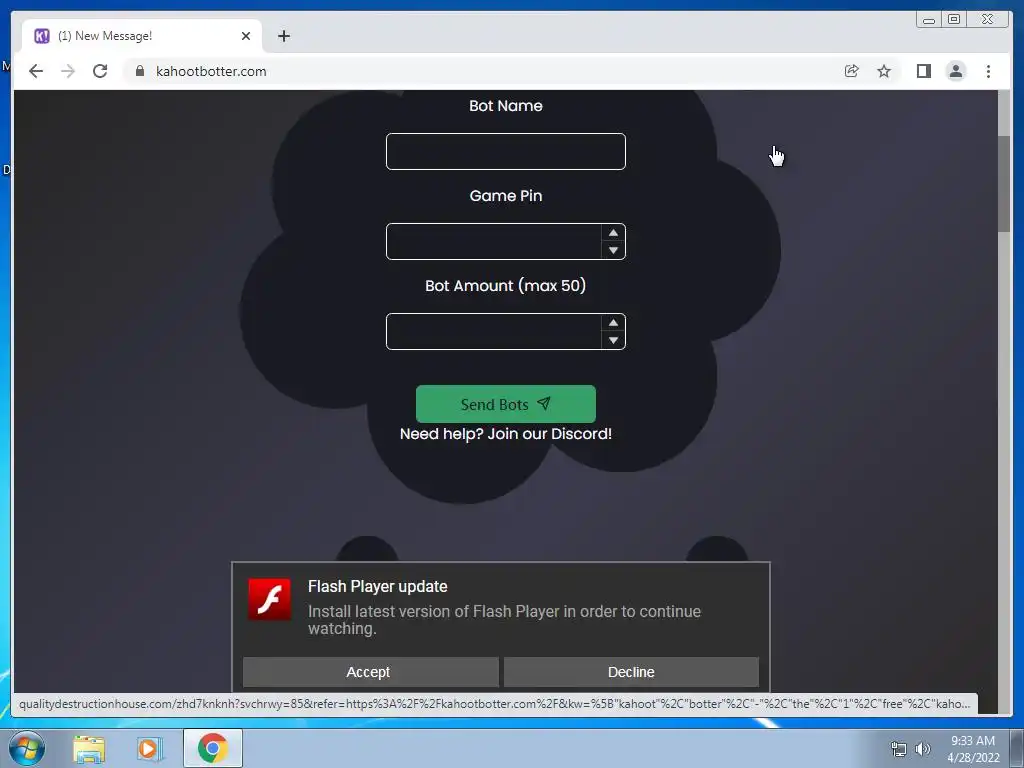
Task: Open the Chrome profile avatar
Action: click(955, 71)
